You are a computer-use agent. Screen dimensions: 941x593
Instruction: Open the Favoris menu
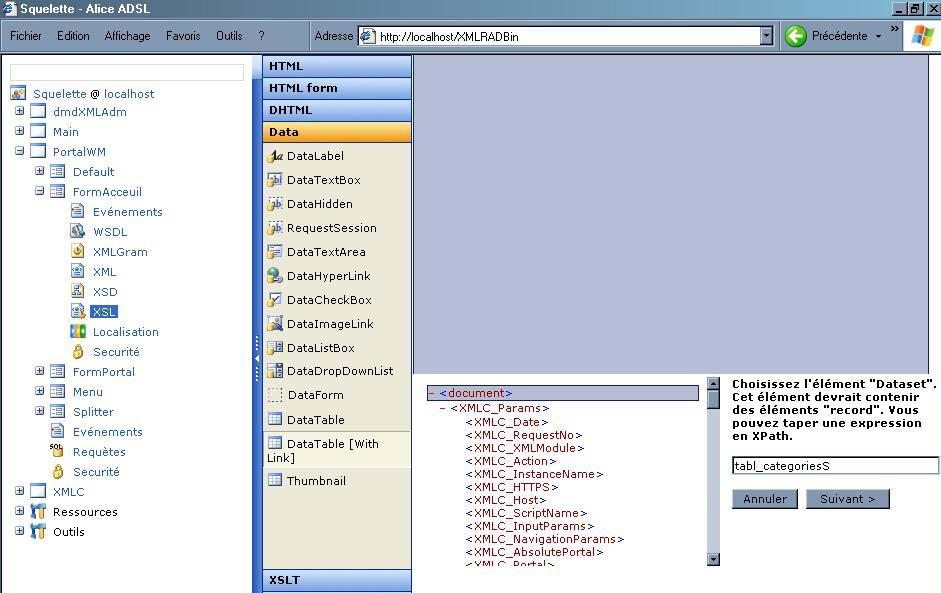coord(183,36)
